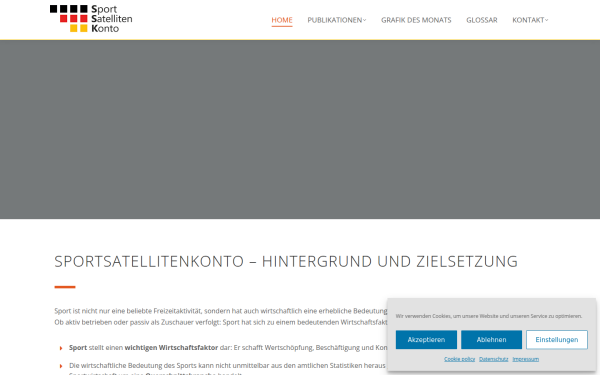
Task: Open the Glossar page
Action: (481, 20)
